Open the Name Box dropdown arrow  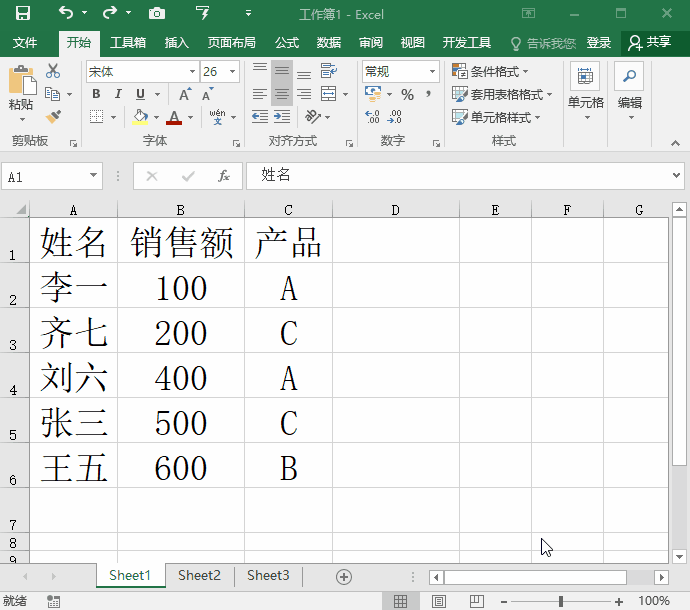93,176
